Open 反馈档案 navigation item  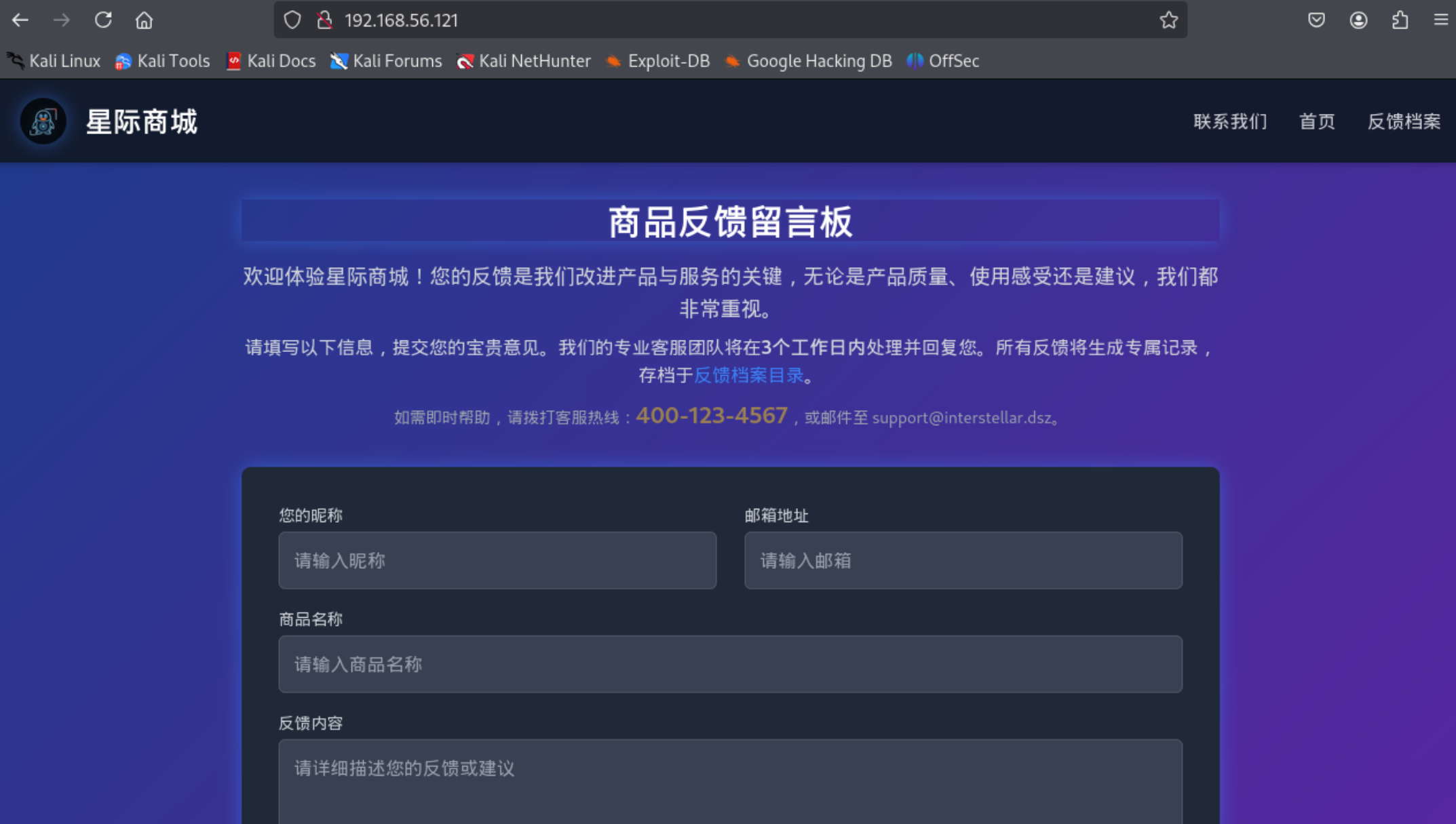(x=1404, y=121)
